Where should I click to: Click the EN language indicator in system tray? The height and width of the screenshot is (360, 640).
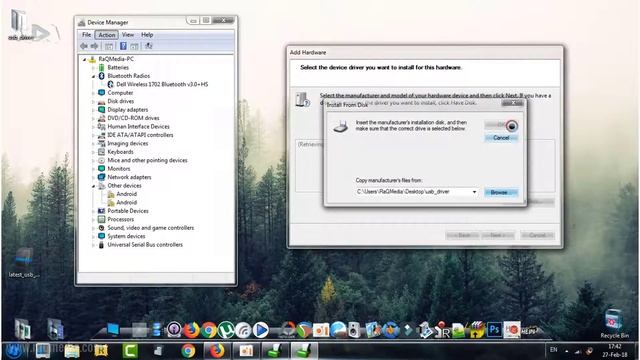pyautogui.click(x=553, y=350)
